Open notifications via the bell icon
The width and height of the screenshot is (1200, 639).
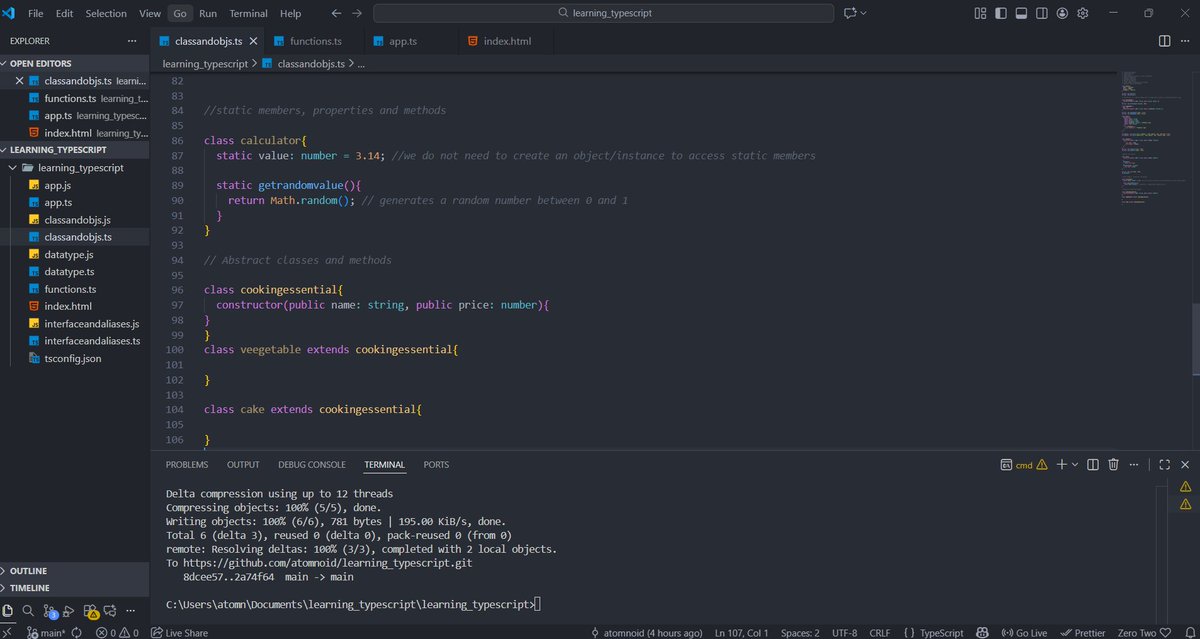tap(1190, 632)
